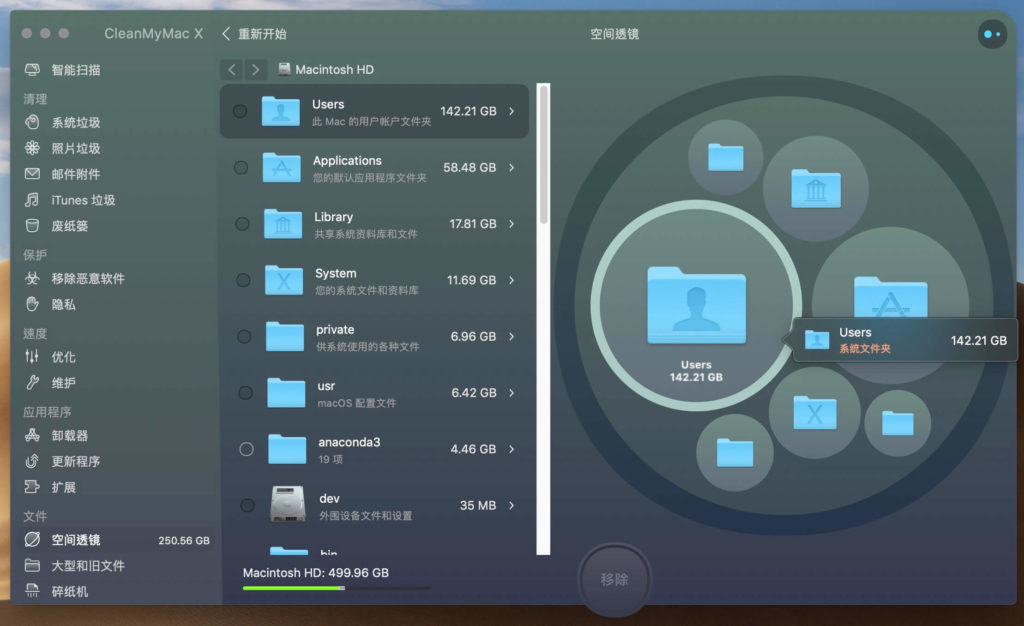Screen dimensions: 1024x626
Task: Click the 35 MB size in the dev row
Action: 478,505
